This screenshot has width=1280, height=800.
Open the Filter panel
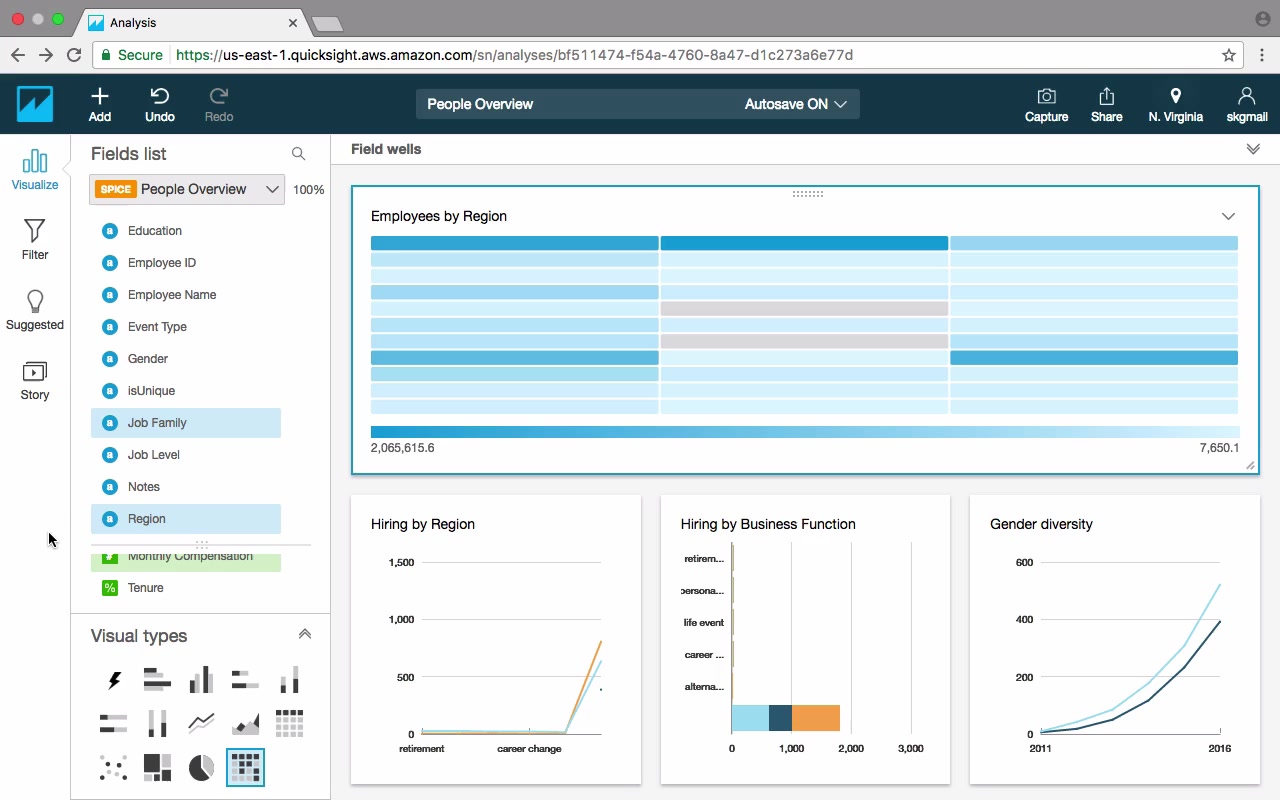35,240
